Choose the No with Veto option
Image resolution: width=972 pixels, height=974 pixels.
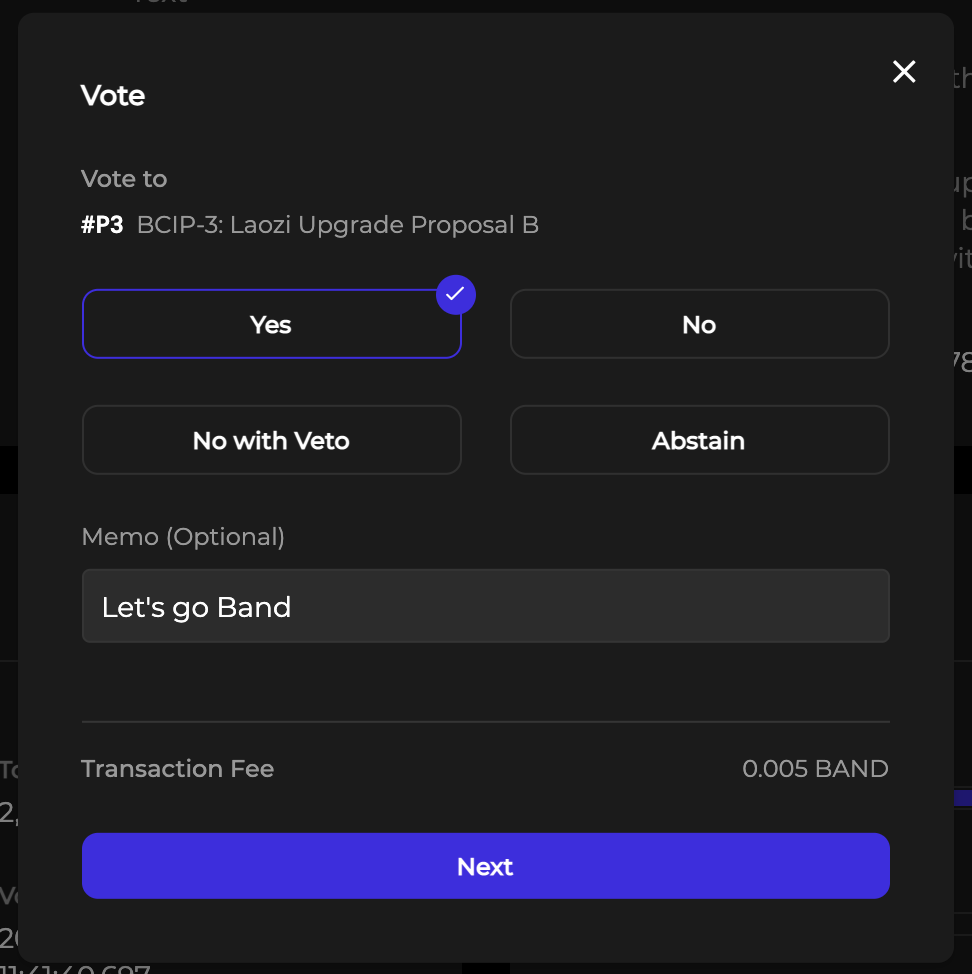pos(271,441)
